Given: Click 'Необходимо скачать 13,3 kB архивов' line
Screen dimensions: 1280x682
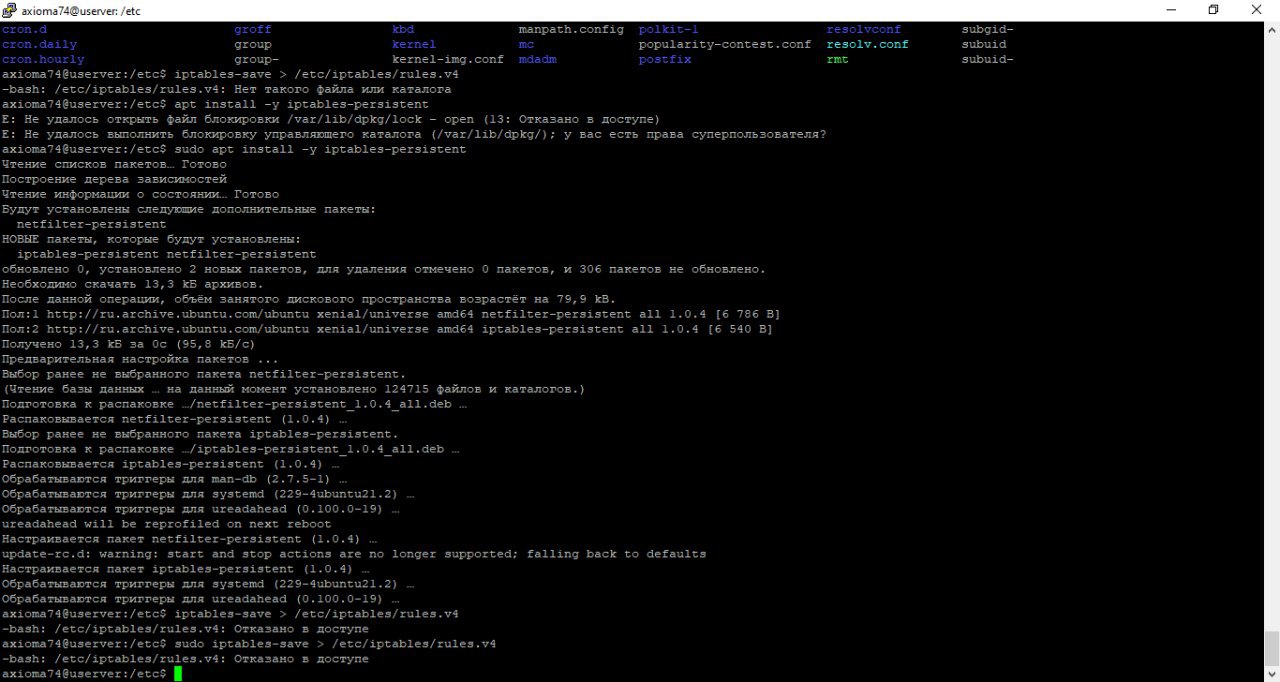Looking at the screenshot, I should click(x=133, y=284).
